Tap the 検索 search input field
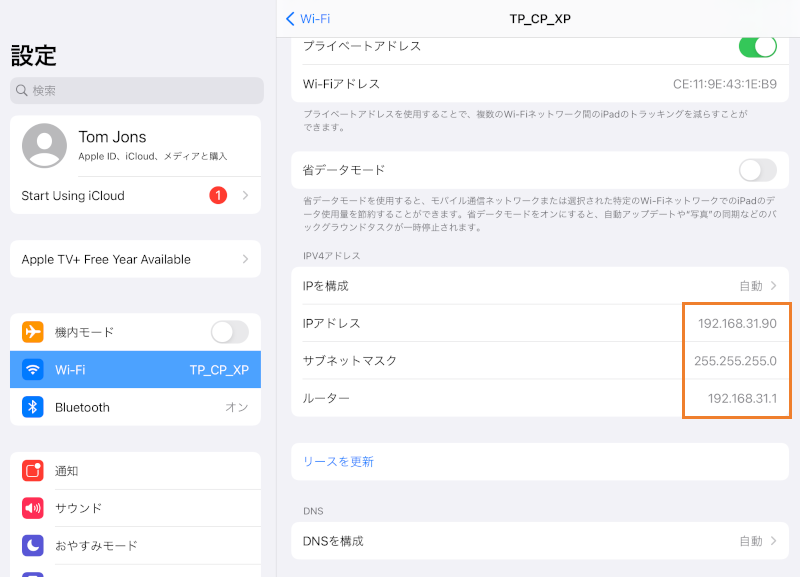Screen dimensions: 800x577 135,91
